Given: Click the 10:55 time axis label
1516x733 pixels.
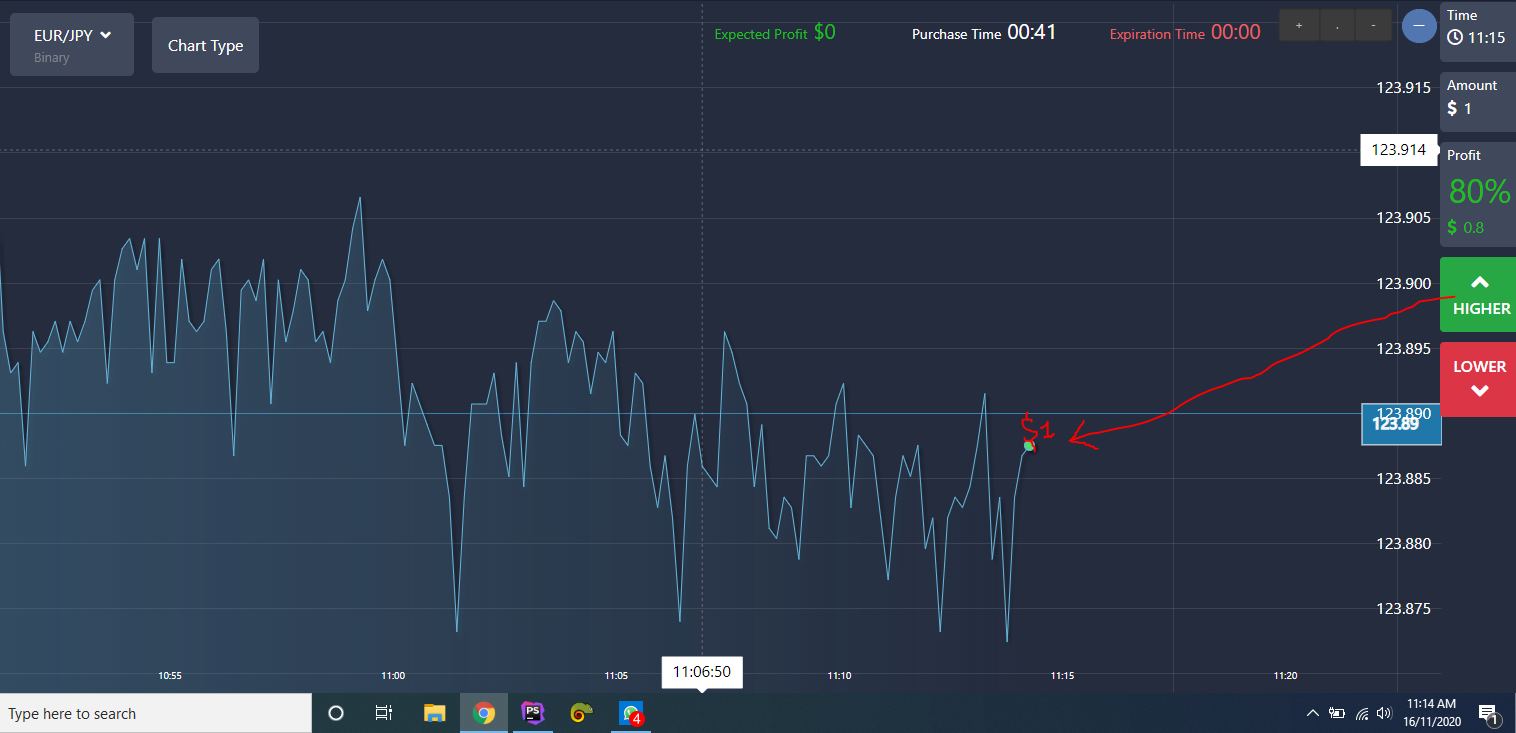Looking at the screenshot, I should 170,676.
